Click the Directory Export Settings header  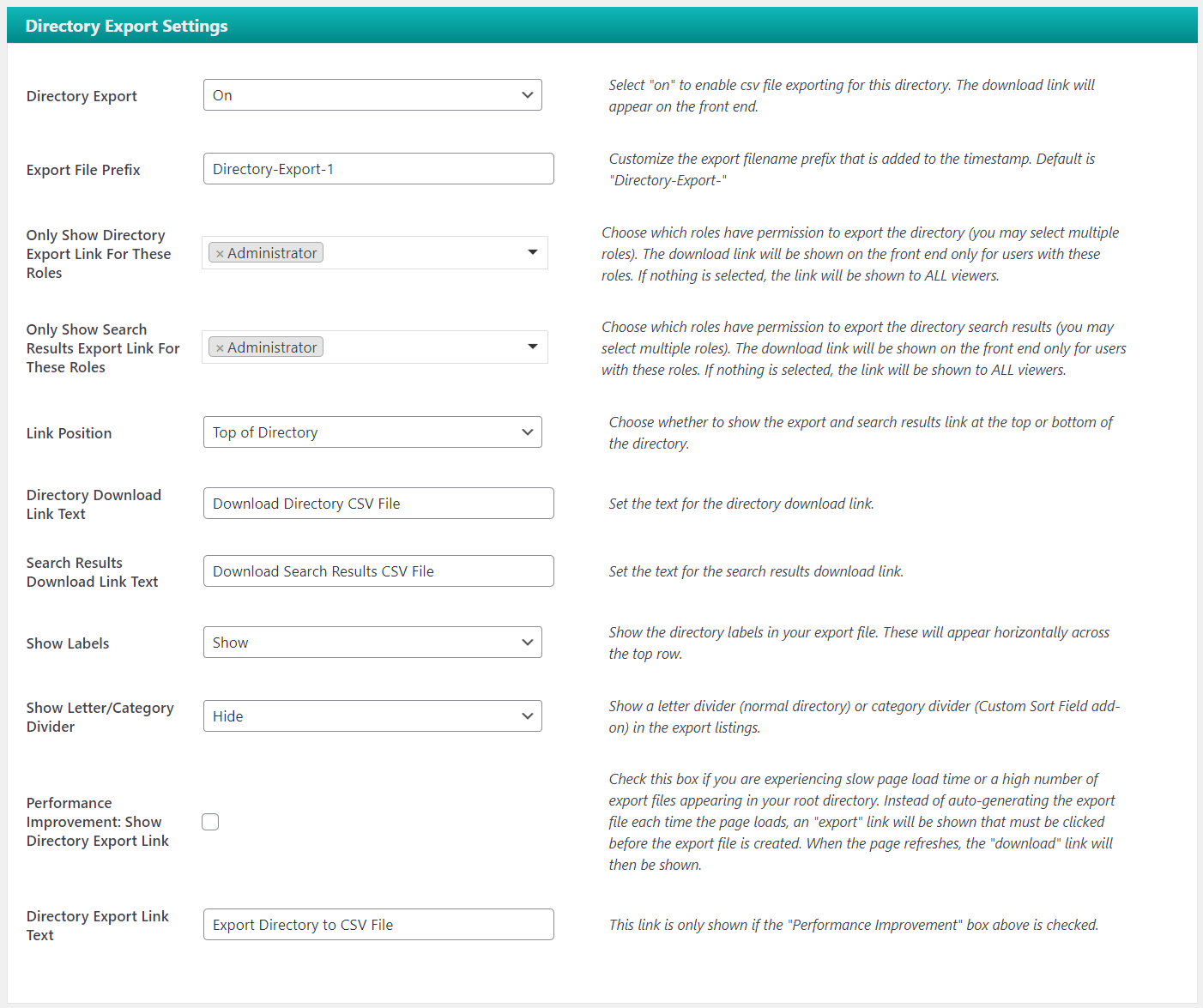tap(127, 26)
